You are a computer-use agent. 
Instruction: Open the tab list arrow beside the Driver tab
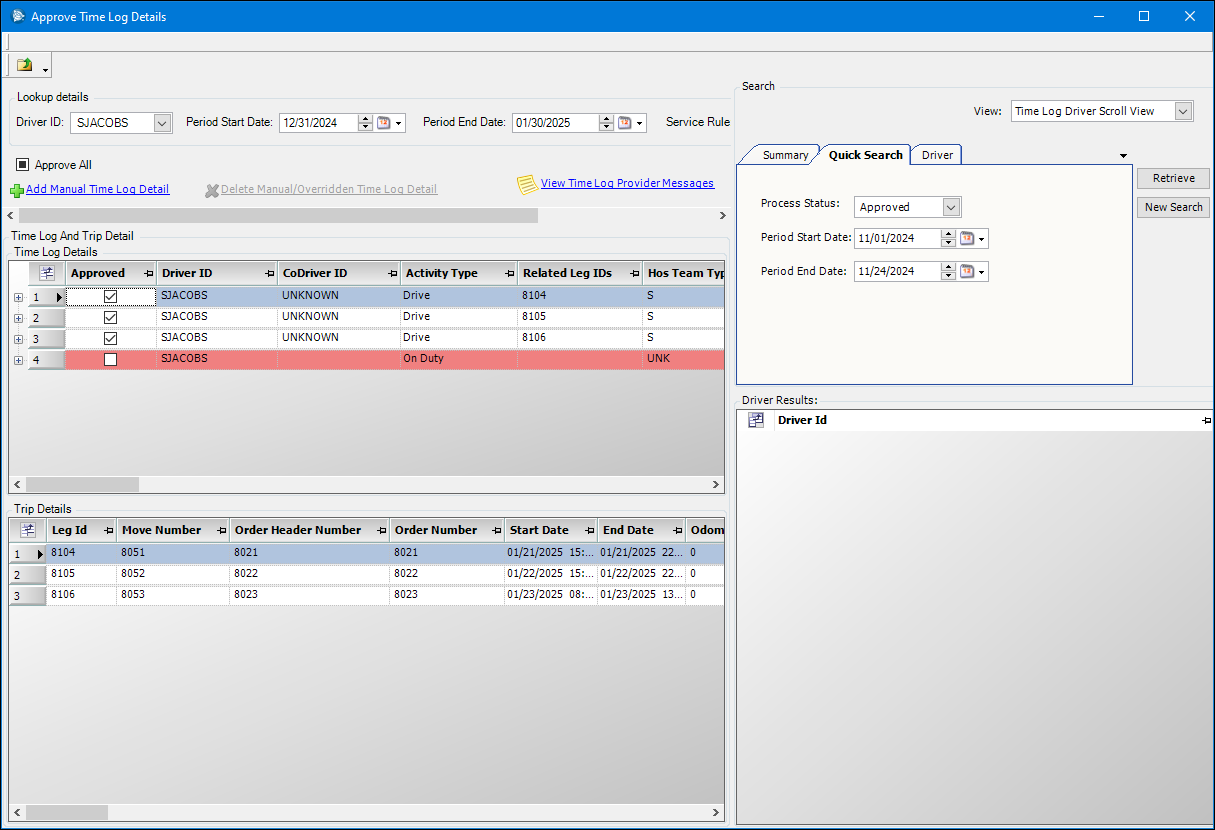click(x=1123, y=156)
